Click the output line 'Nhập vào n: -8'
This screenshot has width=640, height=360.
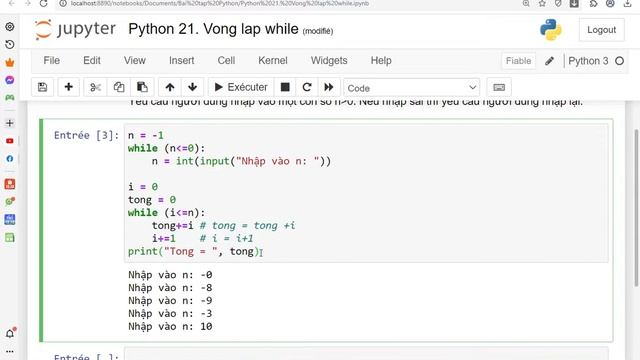click(x=170, y=288)
